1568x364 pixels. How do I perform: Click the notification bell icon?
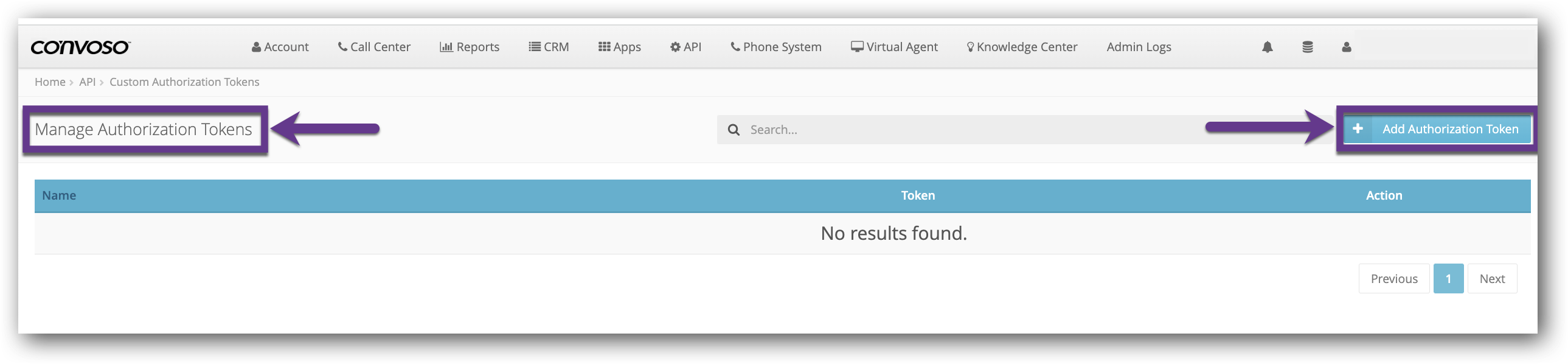[x=1268, y=47]
